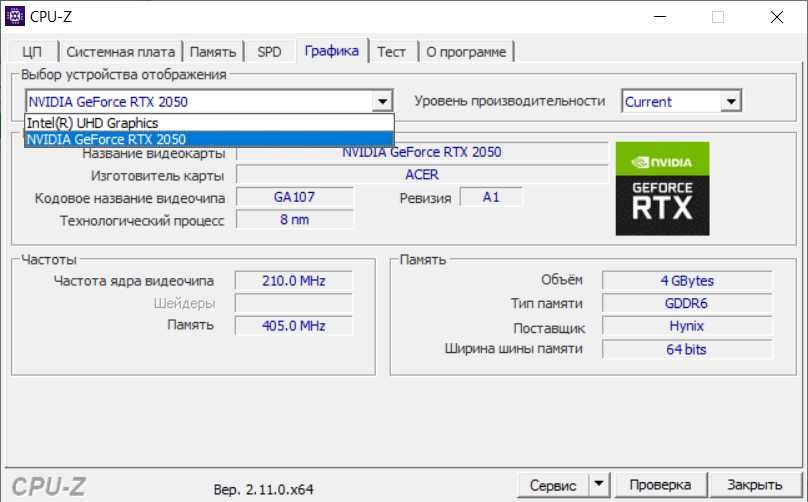Click the Технологический процесс label
The width and height of the screenshot is (808, 502).
point(142,221)
